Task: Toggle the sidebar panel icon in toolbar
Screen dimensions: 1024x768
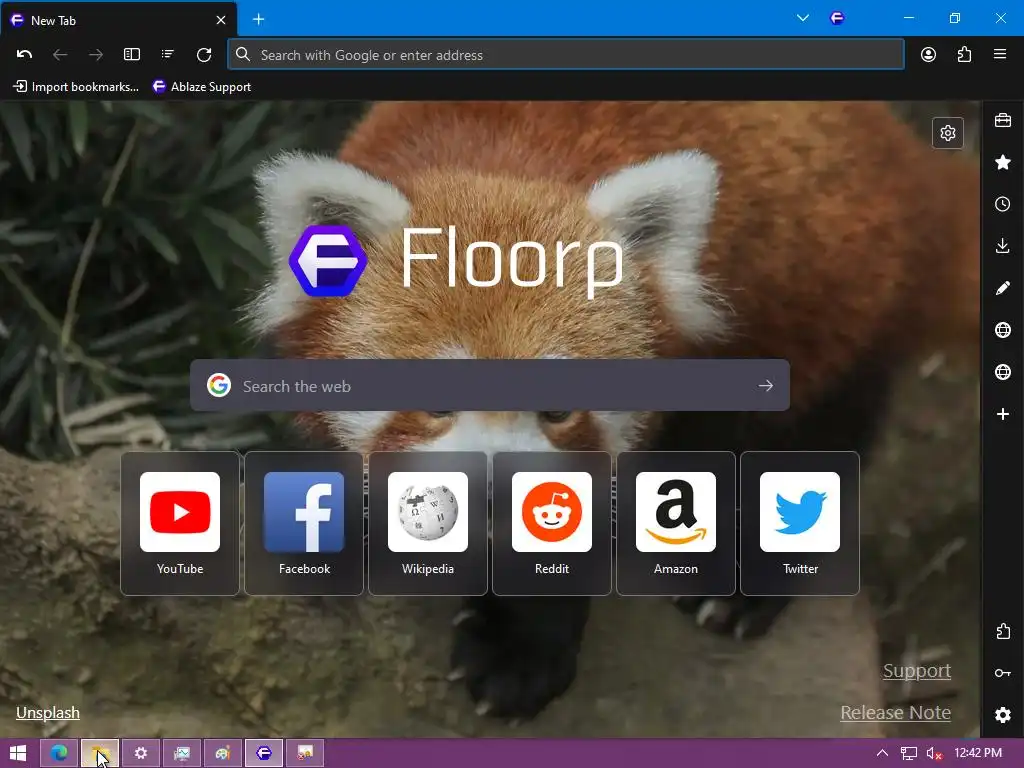Action: pyautogui.click(x=132, y=55)
